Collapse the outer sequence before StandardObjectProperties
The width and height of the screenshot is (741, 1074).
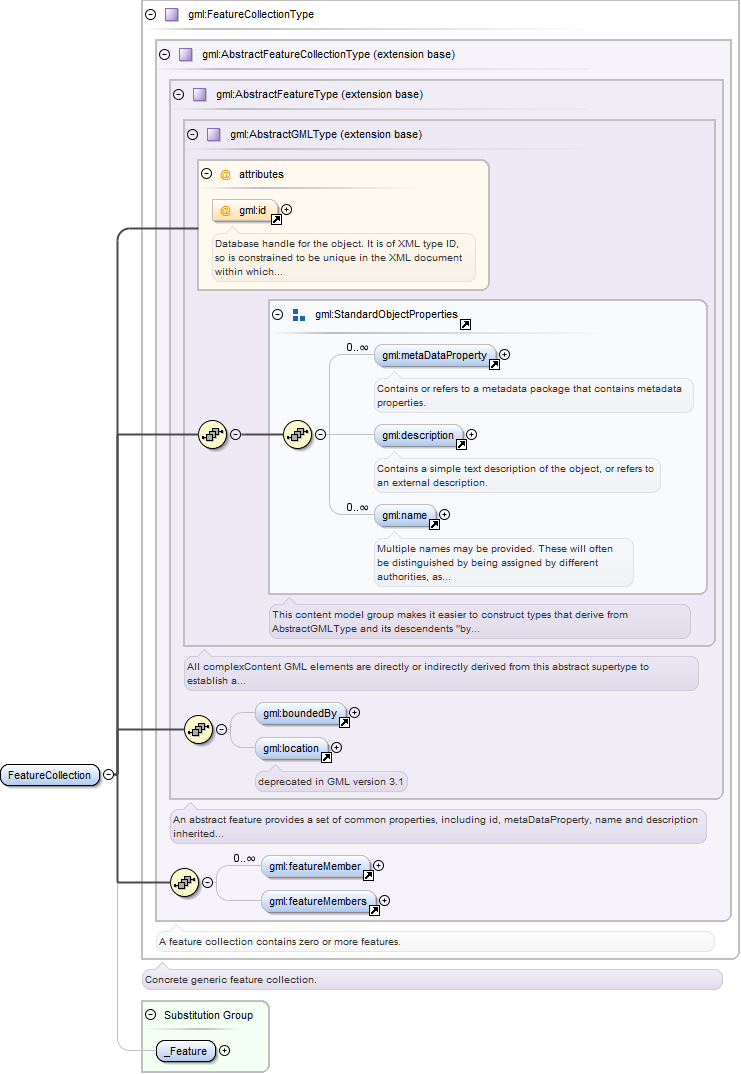pos(236,434)
